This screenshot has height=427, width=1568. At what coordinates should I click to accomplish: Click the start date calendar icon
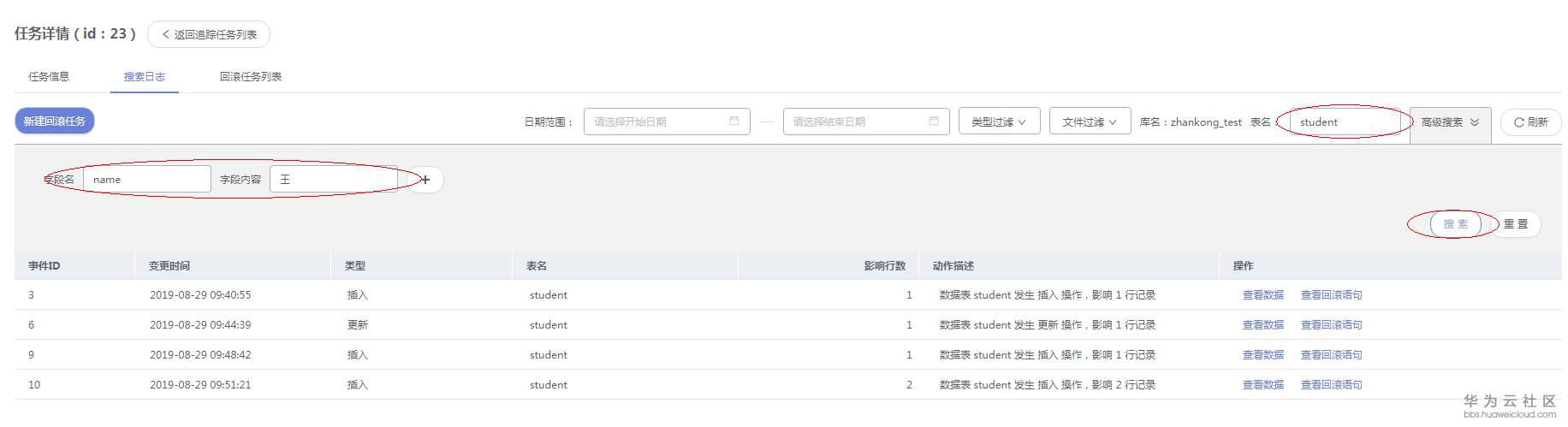(x=734, y=122)
